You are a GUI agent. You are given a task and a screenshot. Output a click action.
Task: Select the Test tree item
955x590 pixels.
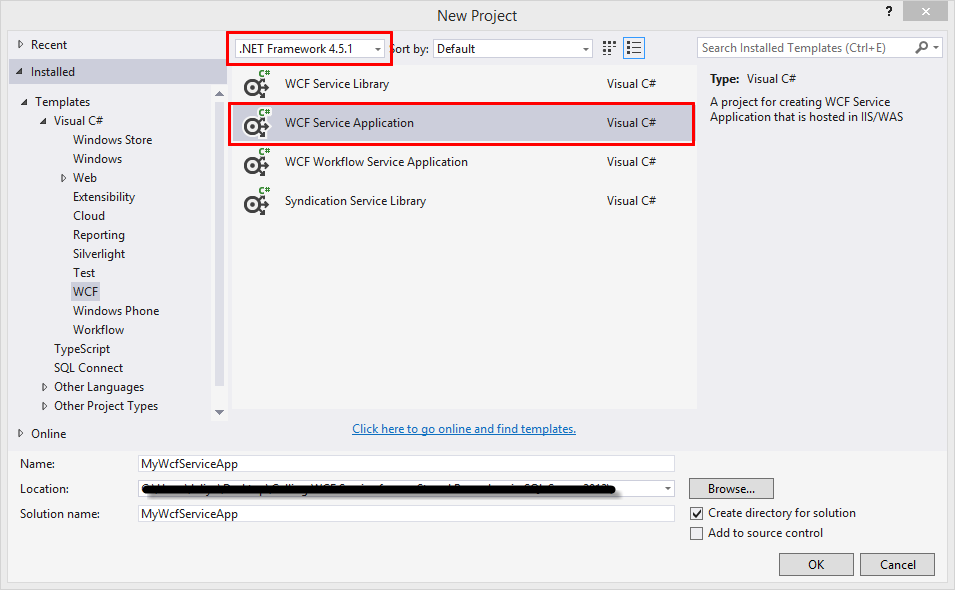coord(84,273)
